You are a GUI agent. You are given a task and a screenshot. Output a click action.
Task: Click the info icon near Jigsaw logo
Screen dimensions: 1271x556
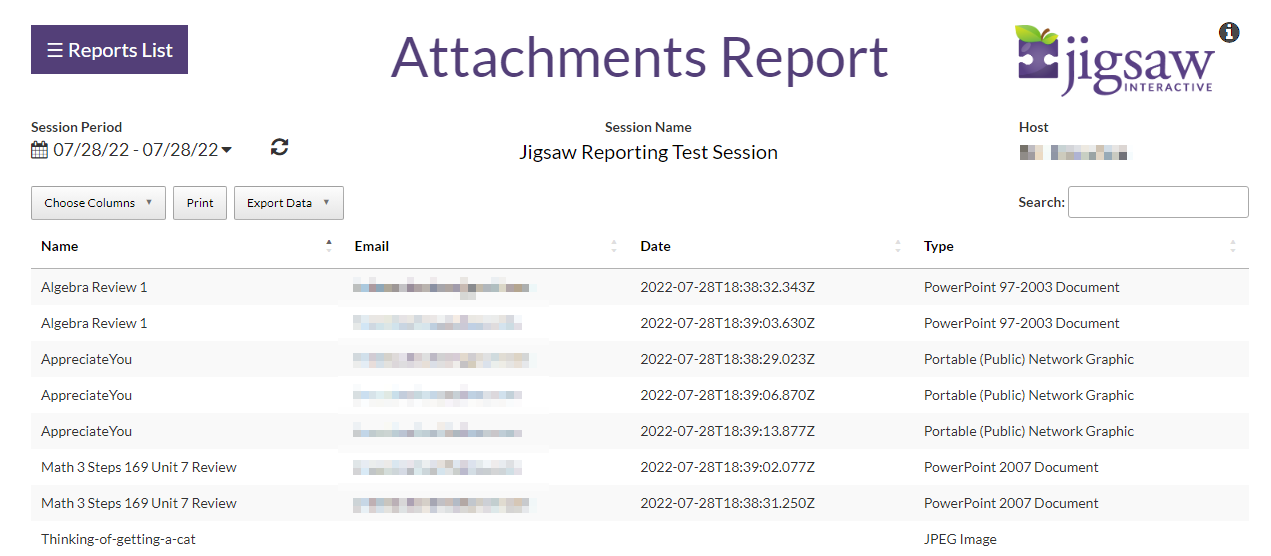coord(1229,33)
